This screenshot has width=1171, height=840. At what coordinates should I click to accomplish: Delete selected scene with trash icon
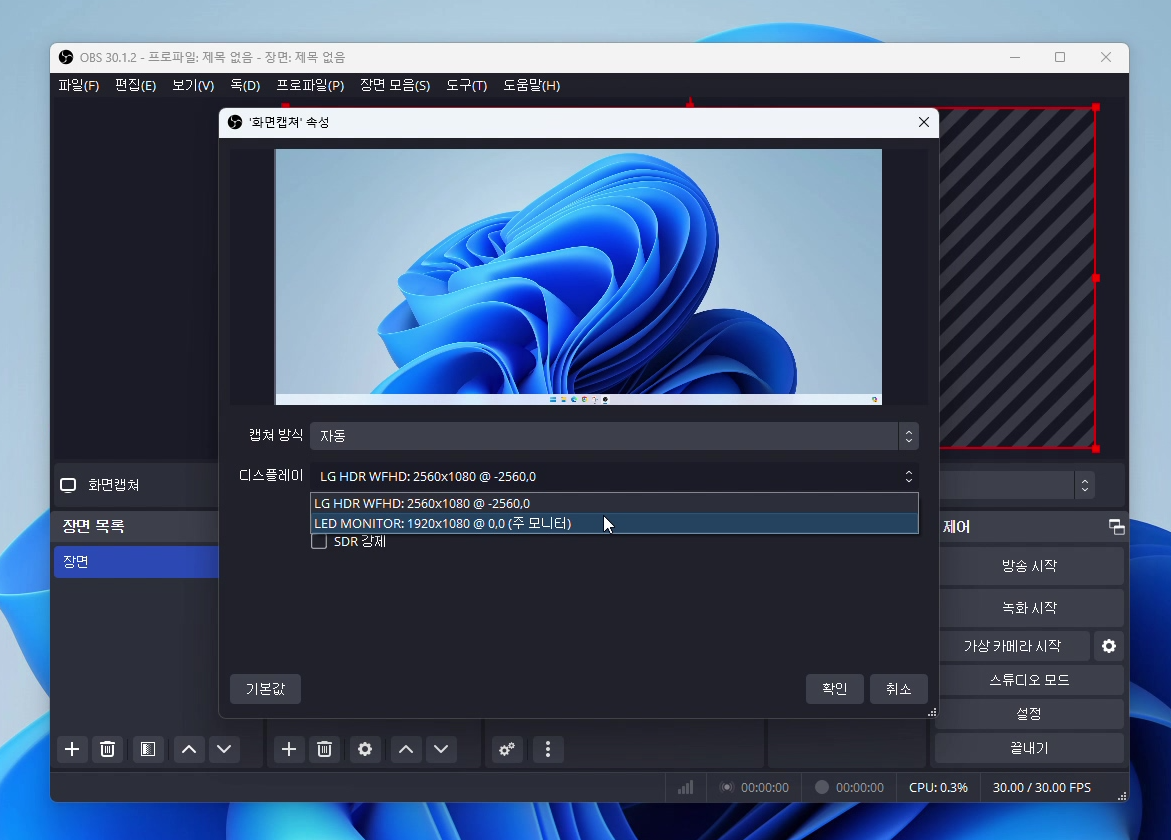pos(108,749)
